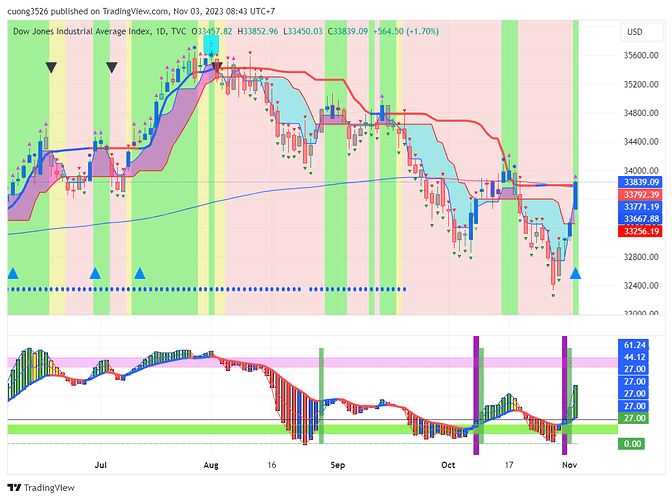Screen dimensions: 672x500
Task: Click the 32800.00 price axis label
Action: point(641,257)
